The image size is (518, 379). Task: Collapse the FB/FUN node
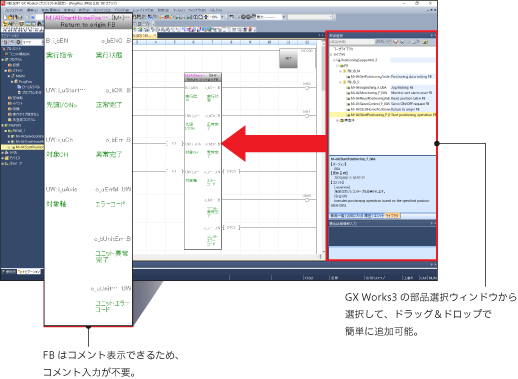tap(3, 125)
